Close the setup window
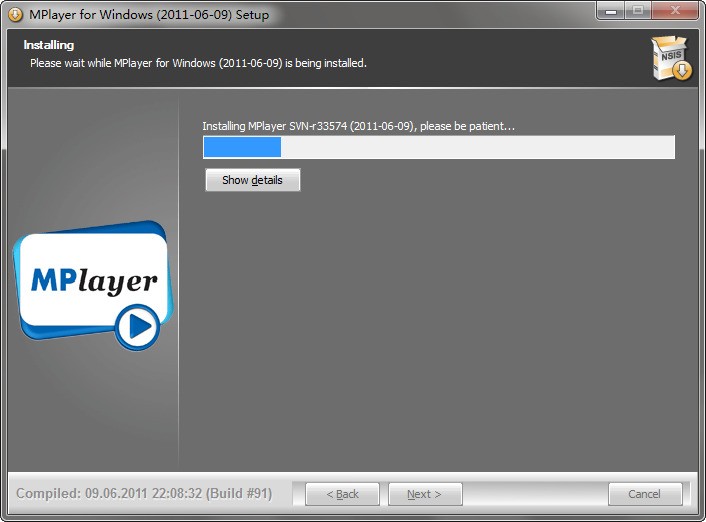The image size is (706, 522). click(x=674, y=11)
